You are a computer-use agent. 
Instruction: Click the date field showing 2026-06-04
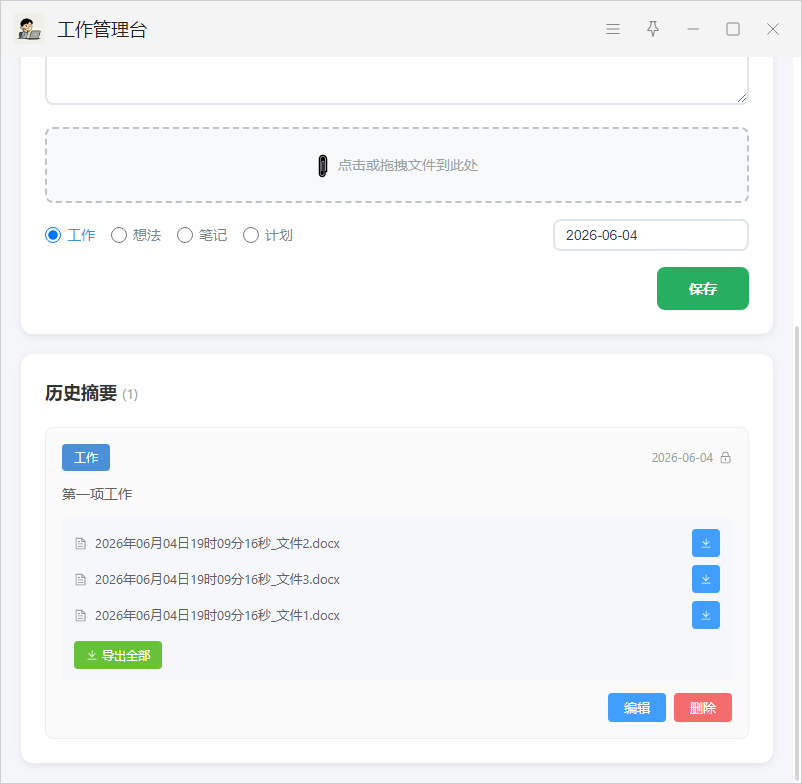[651, 235]
